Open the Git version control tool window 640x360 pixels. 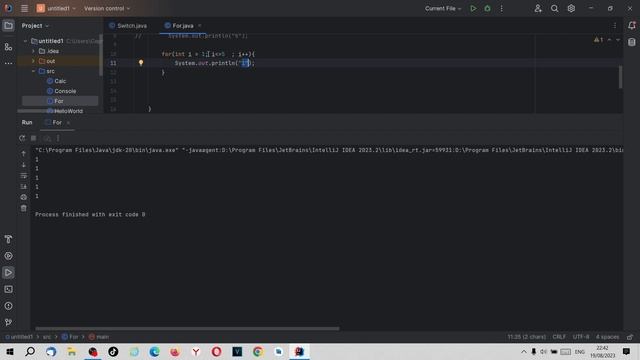click(x=8, y=322)
